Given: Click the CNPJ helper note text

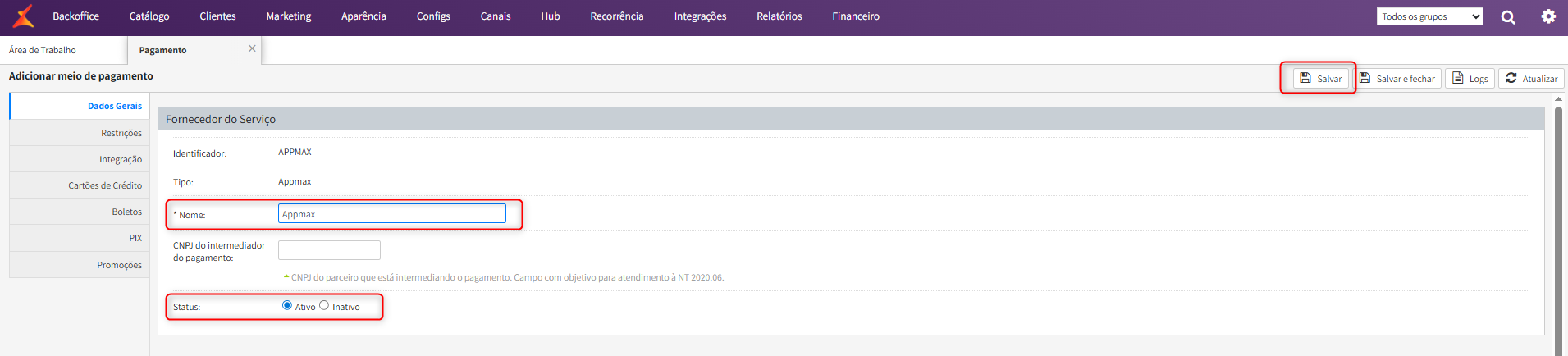Looking at the screenshot, I should tap(507, 277).
